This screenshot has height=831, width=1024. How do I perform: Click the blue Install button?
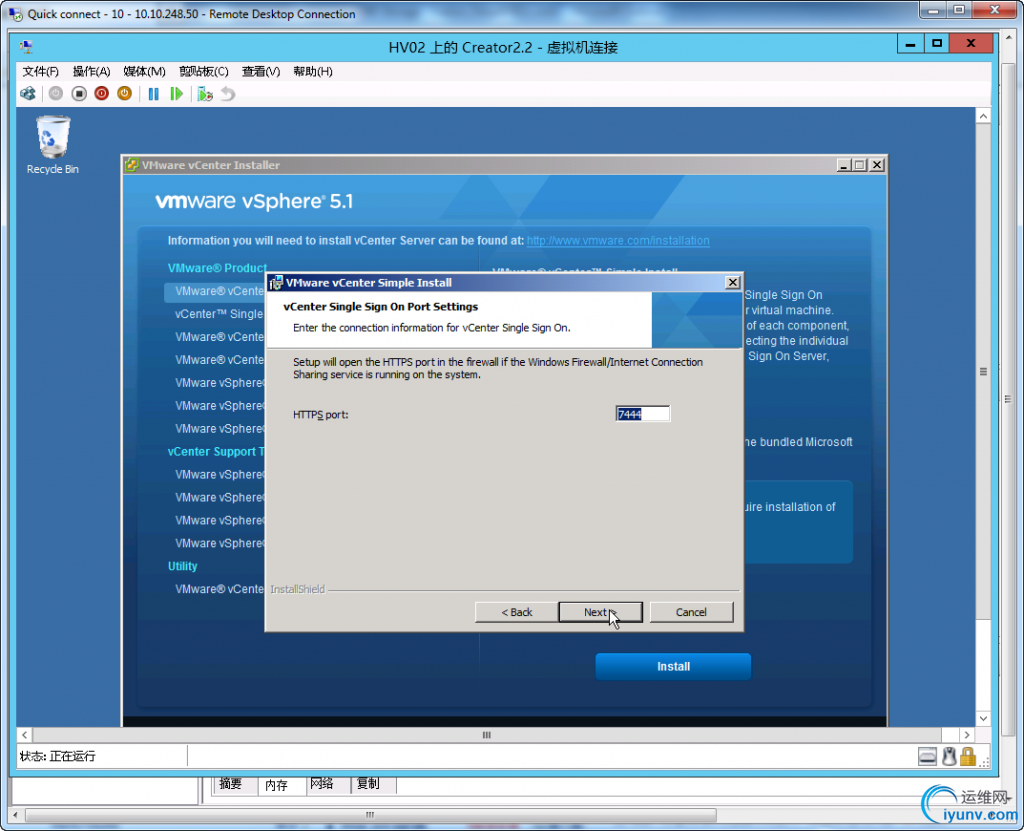coord(673,666)
